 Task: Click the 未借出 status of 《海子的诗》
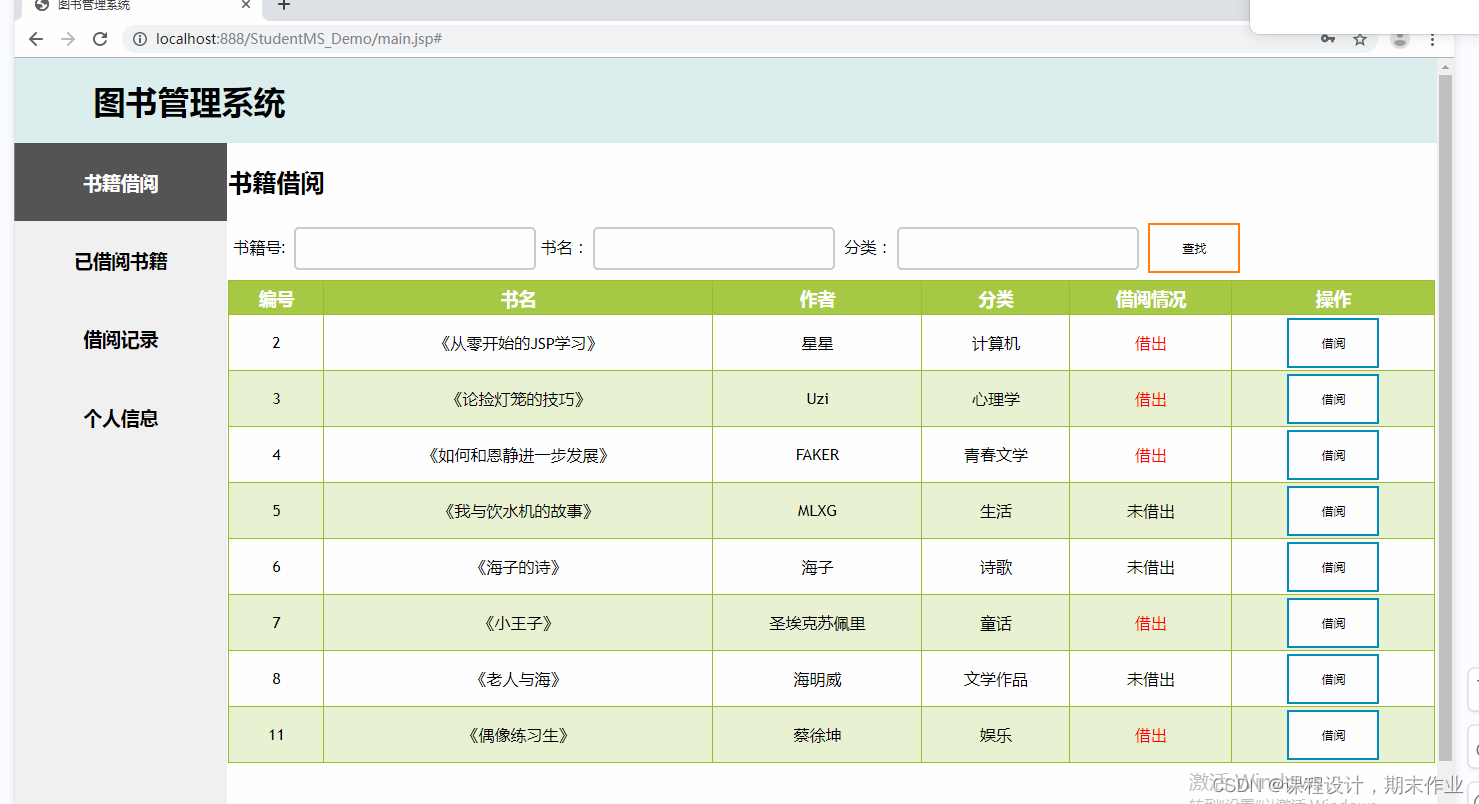(1150, 567)
